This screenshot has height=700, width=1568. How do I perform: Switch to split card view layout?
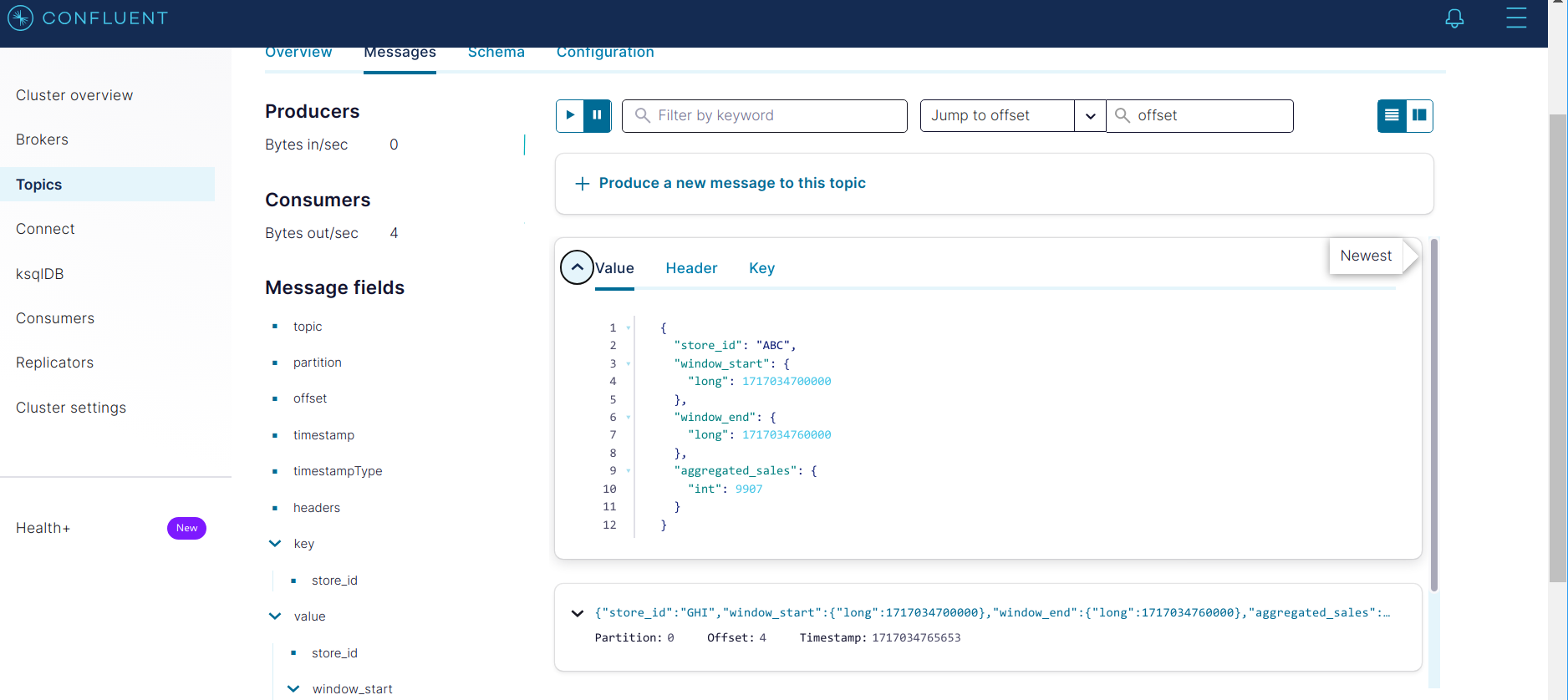coord(1419,115)
